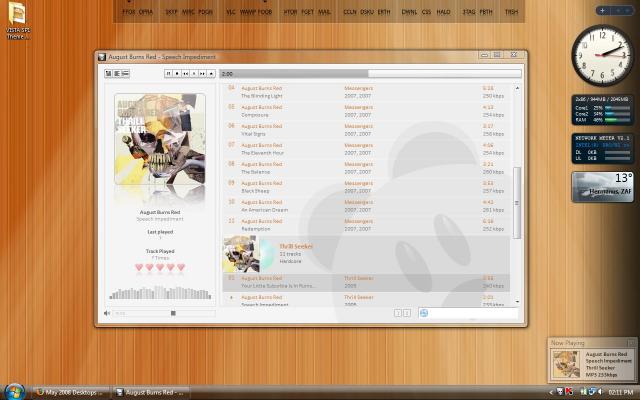The width and height of the screenshot is (640, 400).
Task: Rate the track three hearts
Action: tap(160, 267)
